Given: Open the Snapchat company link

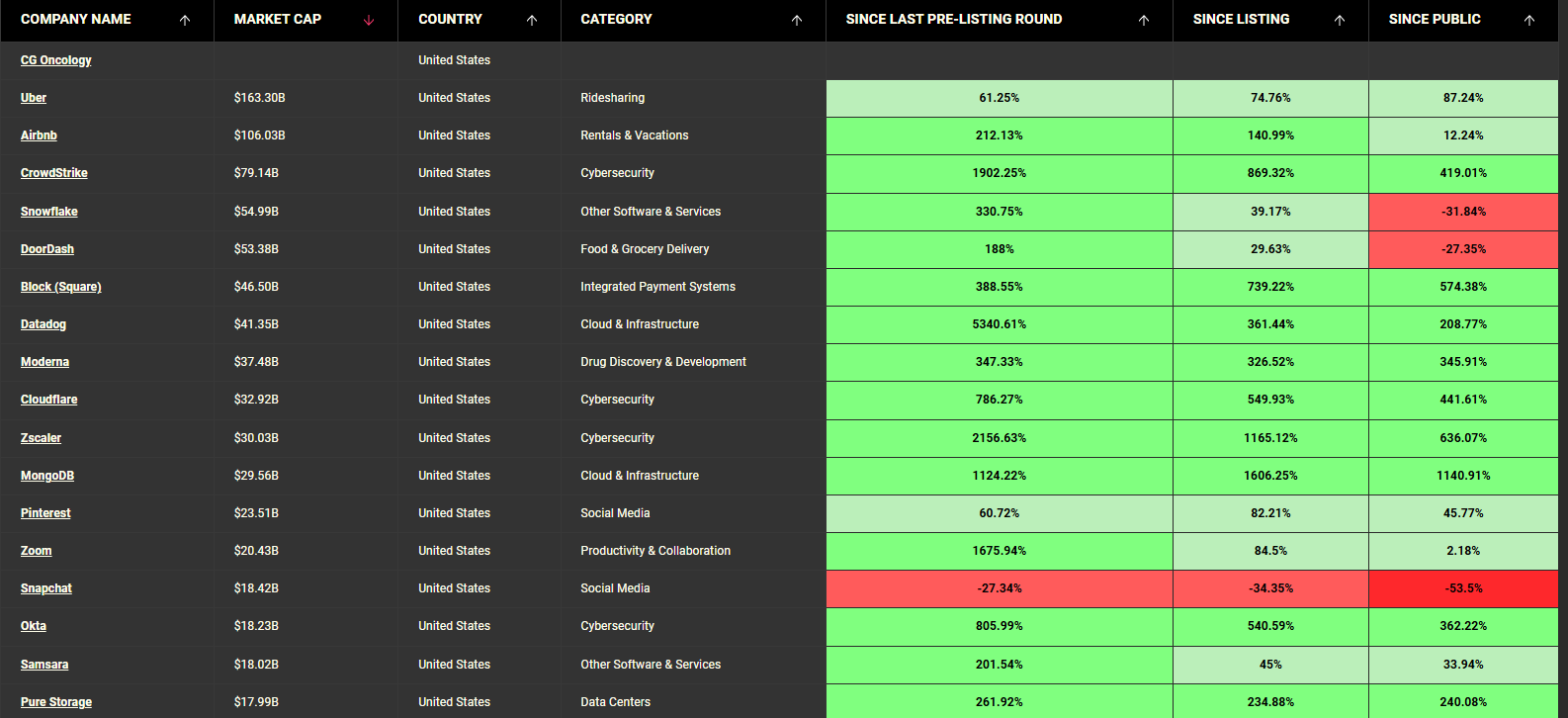Looking at the screenshot, I should click(x=46, y=588).
